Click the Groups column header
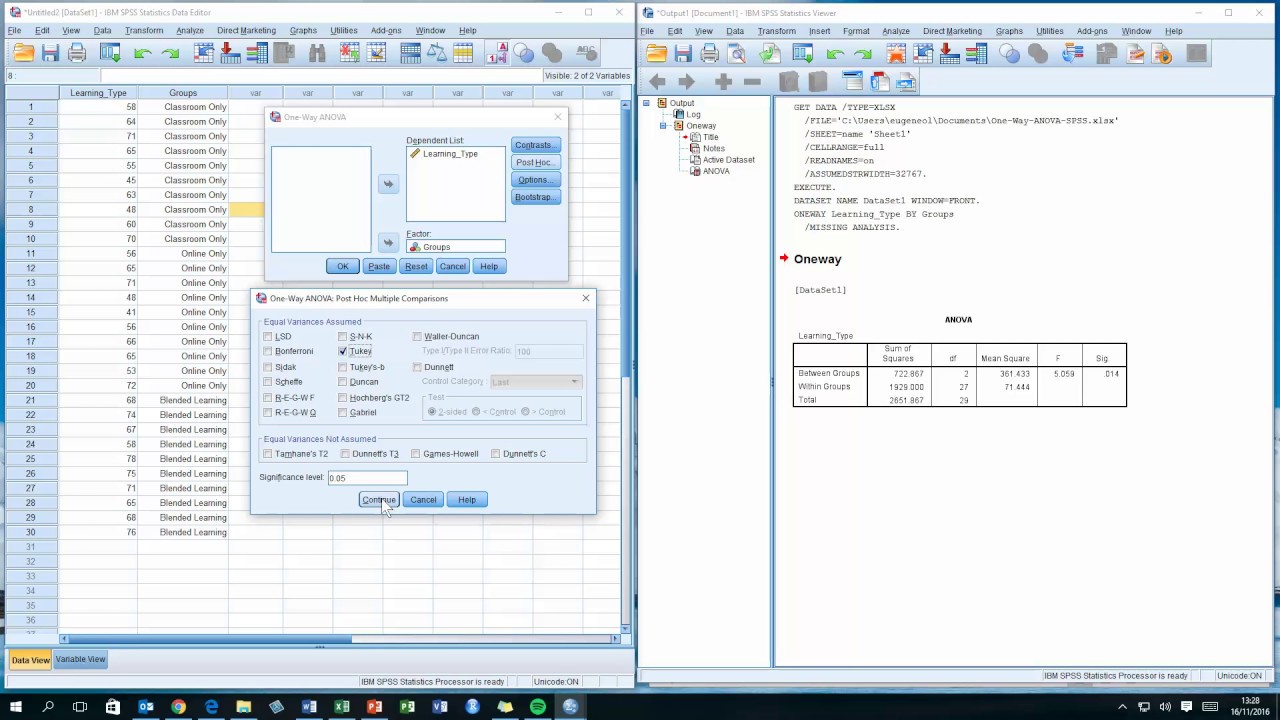 coord(183,93)
